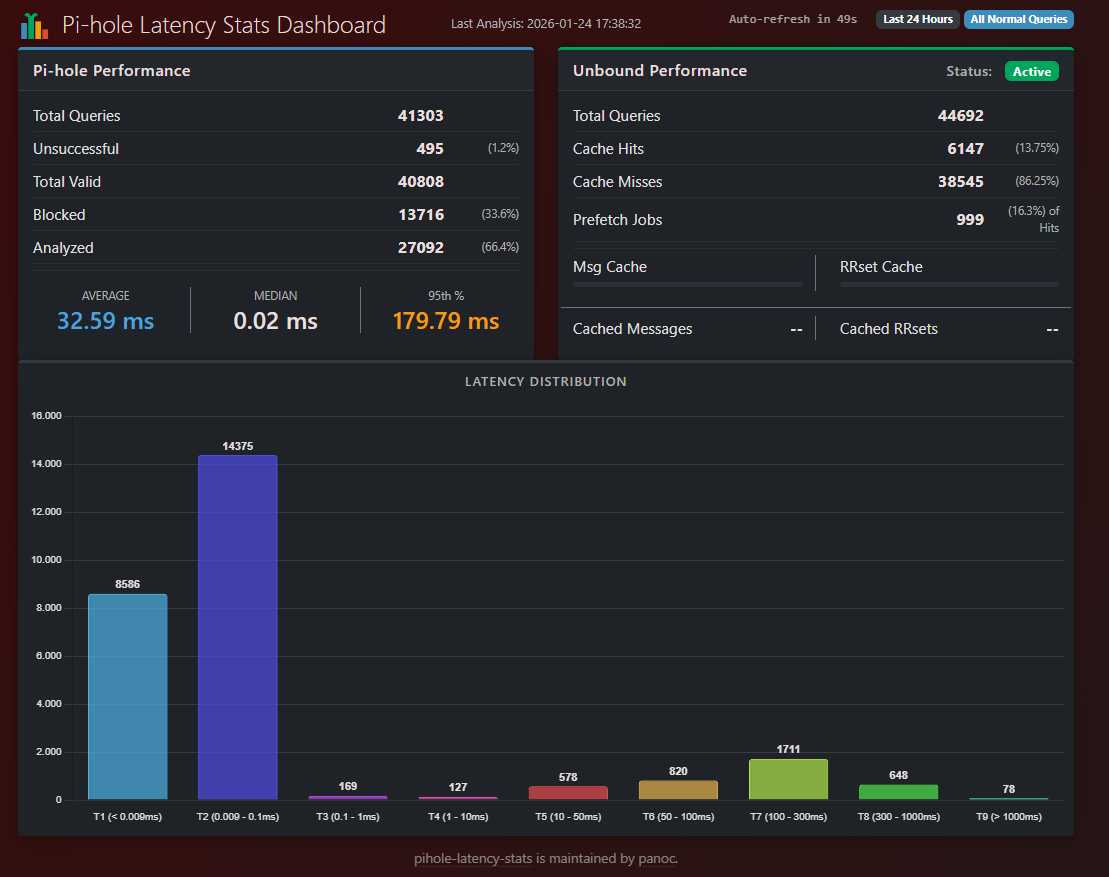Viewport: 1109px width, 877px height.
Task: Open the All Normal Queries filter
Action: click(1018, 19)
